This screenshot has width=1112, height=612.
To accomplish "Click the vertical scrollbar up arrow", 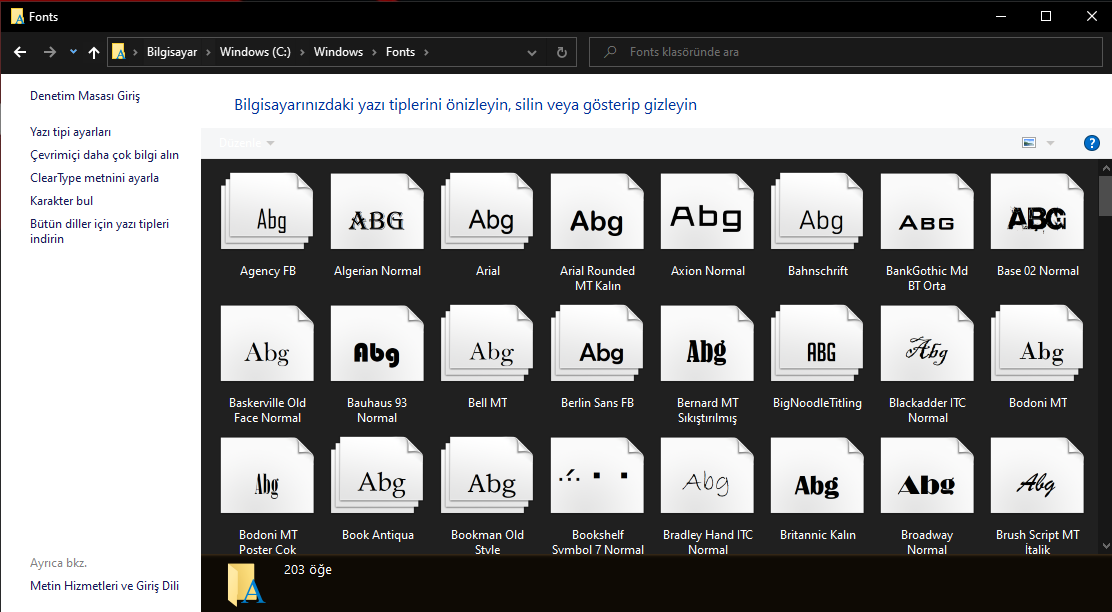I will [1105, 168].
